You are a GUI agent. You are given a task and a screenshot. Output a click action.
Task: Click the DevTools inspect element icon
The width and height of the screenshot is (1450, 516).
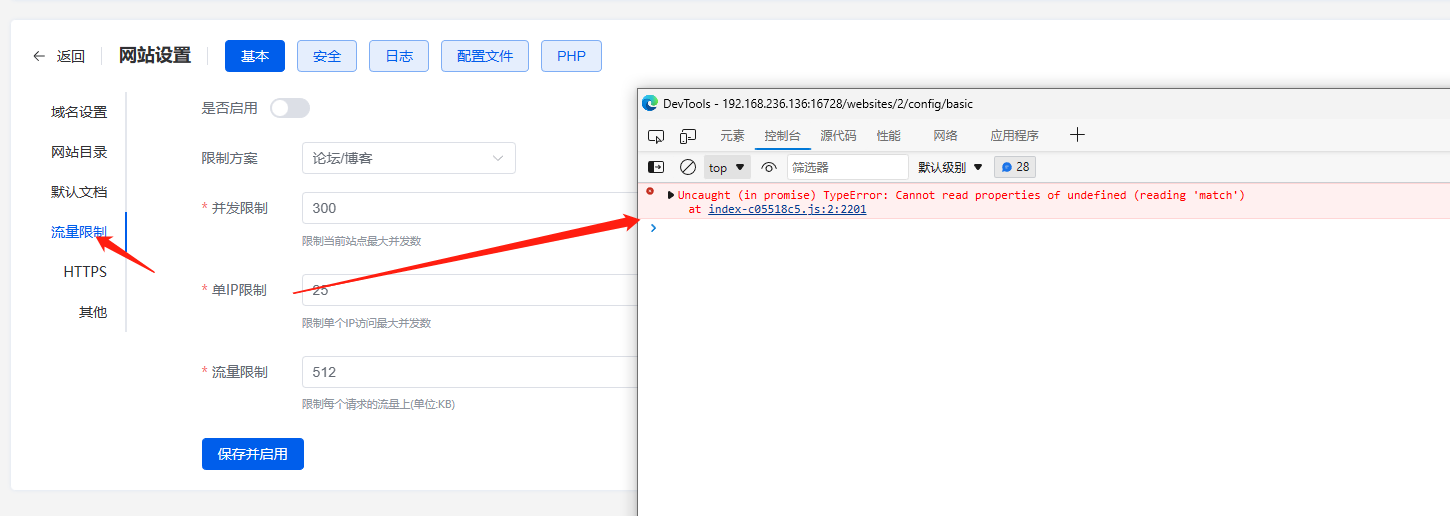[656, 136]
